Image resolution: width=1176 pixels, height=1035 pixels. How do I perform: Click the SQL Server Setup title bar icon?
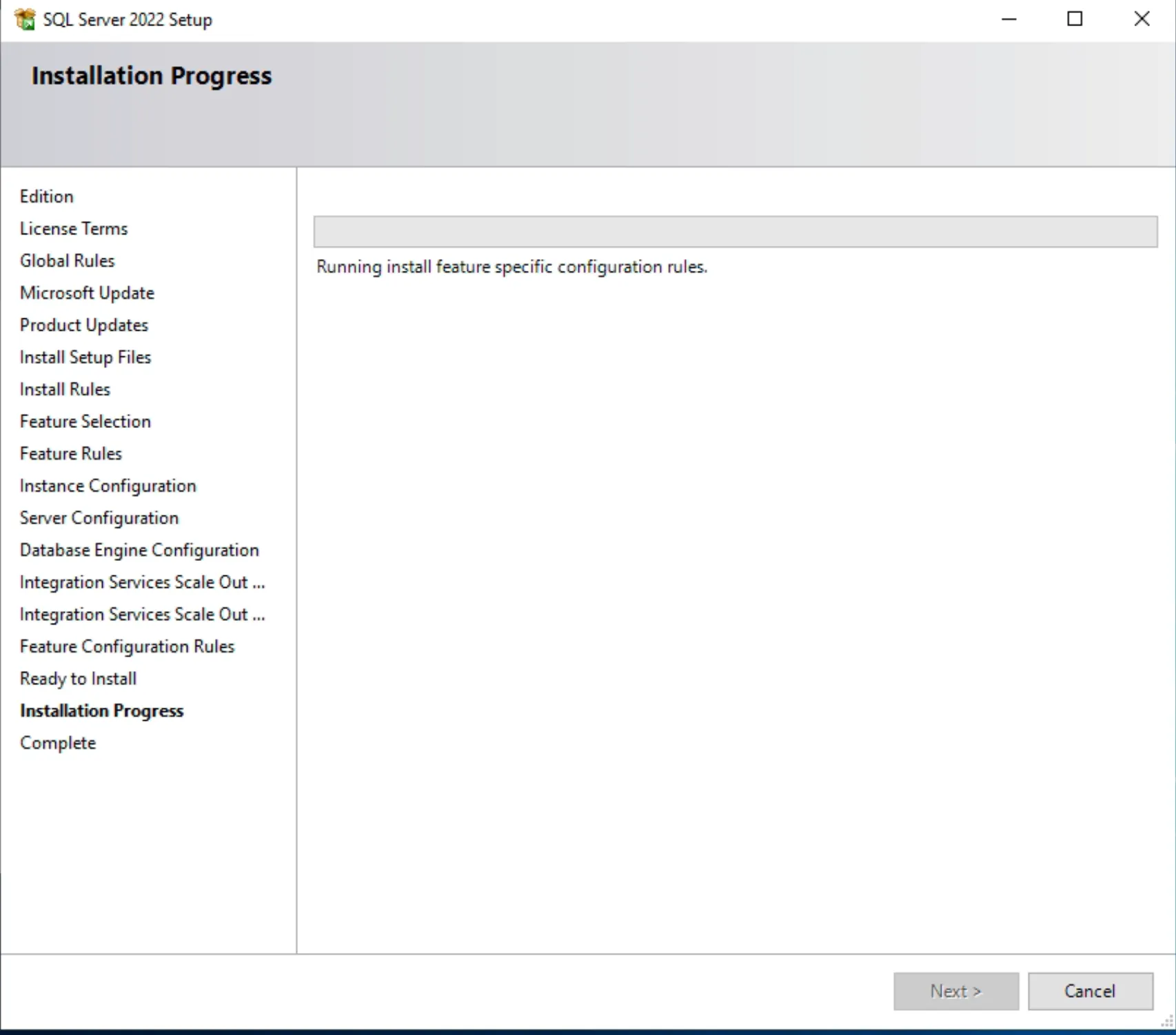[x=25, y=19]
